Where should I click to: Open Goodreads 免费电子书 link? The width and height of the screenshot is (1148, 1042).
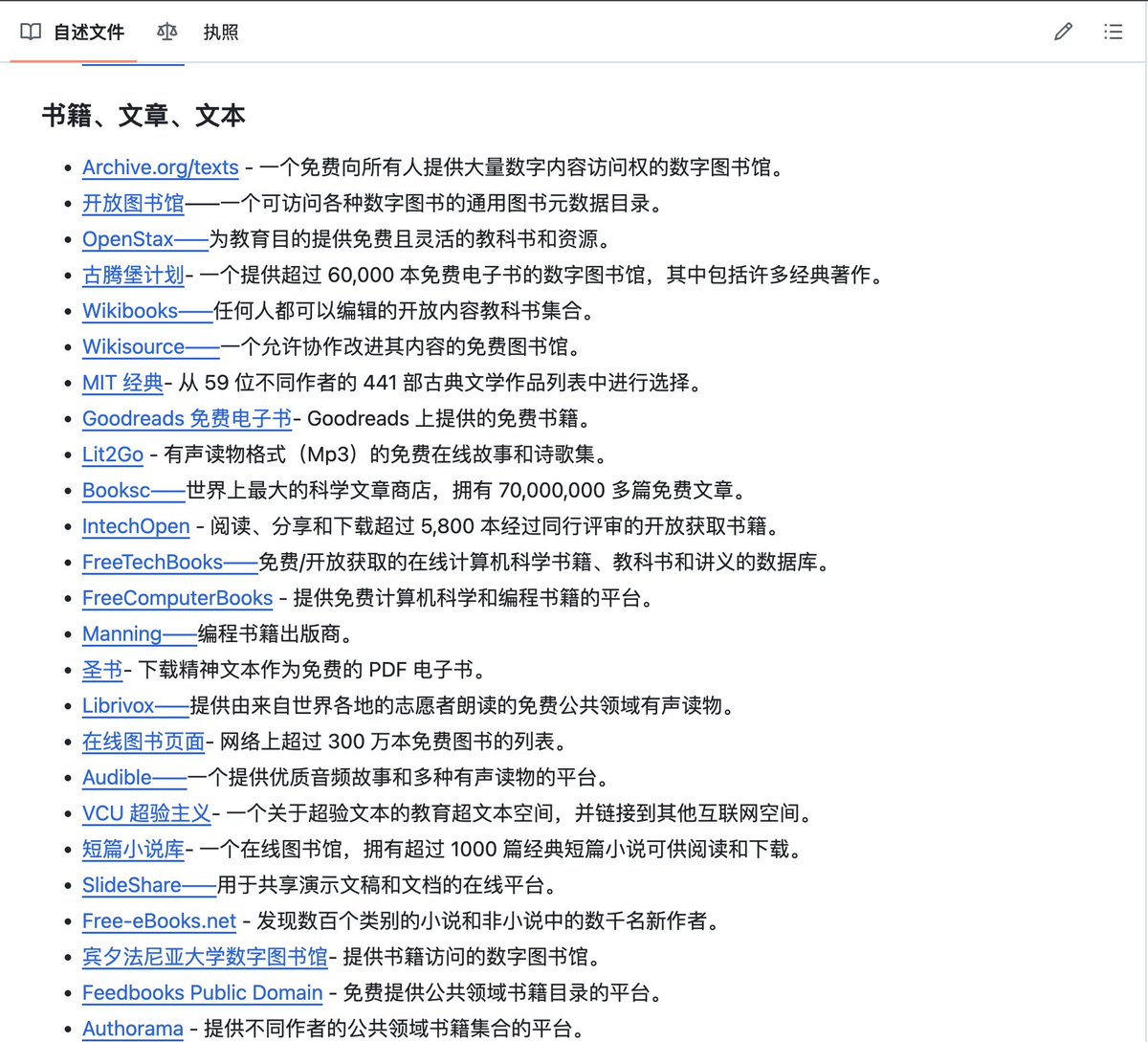coord(188,418)
